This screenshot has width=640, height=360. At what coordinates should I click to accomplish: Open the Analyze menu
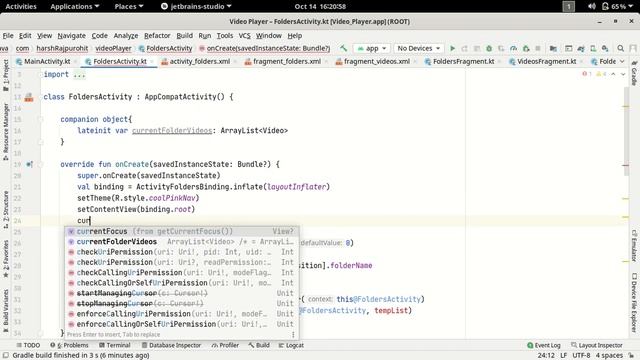tap(126, 36)
